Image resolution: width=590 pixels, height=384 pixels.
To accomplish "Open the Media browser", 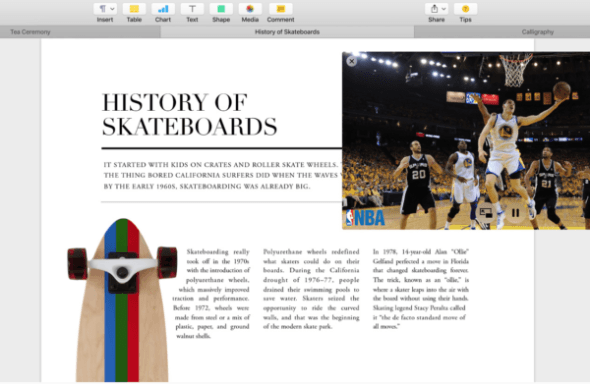I will tap(250, 9).
